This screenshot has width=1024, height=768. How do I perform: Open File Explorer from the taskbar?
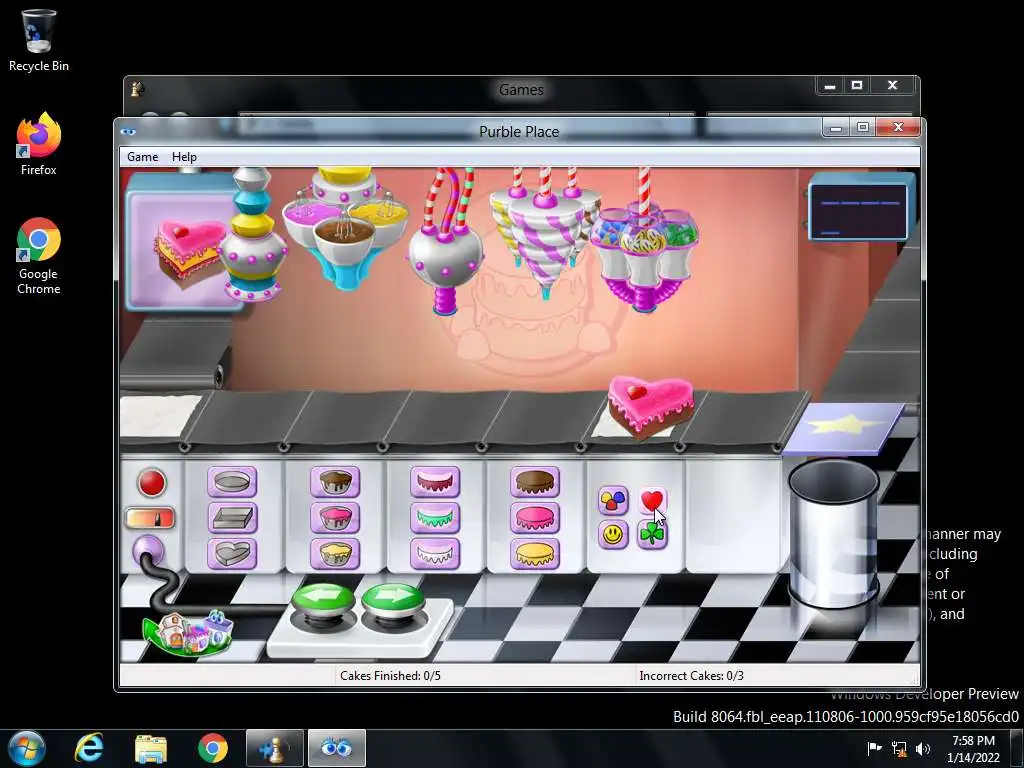click(151, 748)
